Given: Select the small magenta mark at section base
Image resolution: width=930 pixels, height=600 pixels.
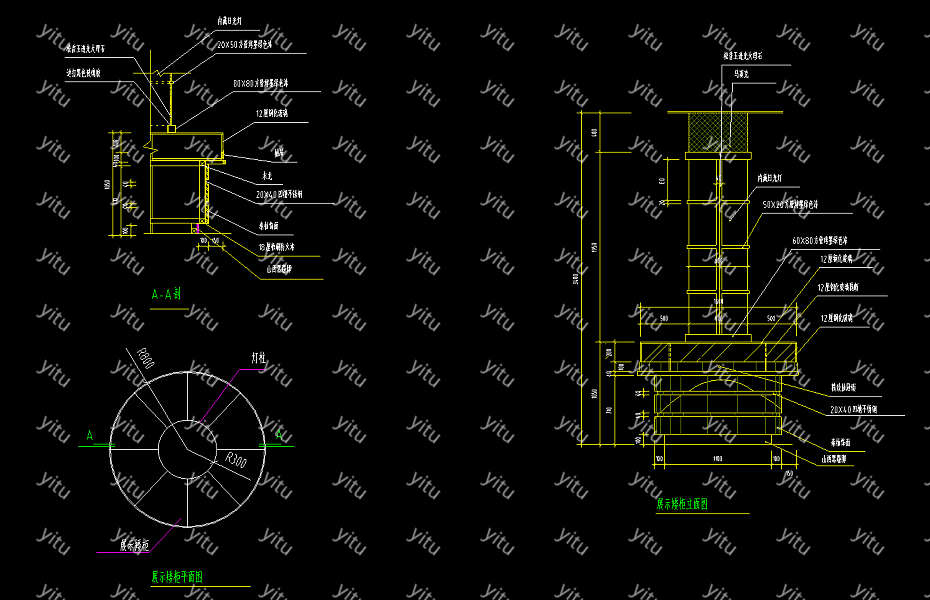Looking at the screenshot, I should click(198, 229).
